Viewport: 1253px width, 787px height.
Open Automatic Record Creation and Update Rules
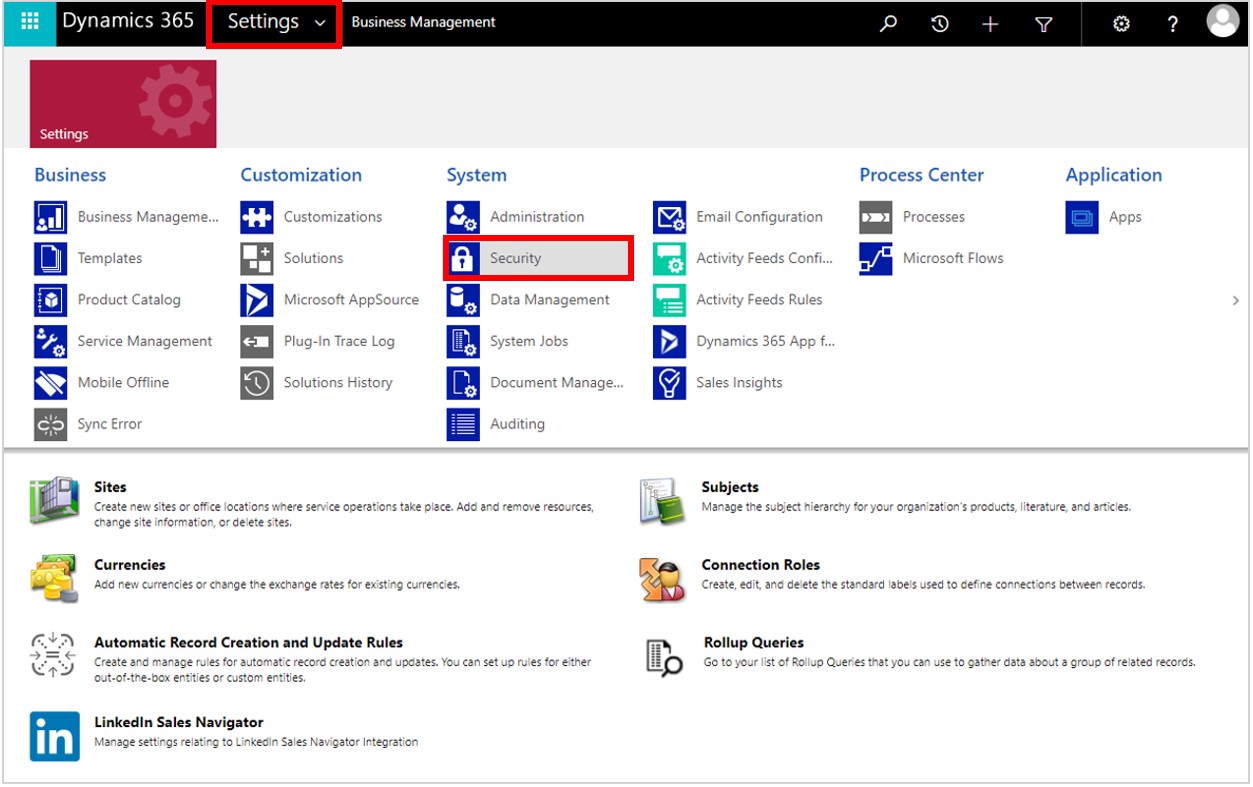tap(249, 643)
